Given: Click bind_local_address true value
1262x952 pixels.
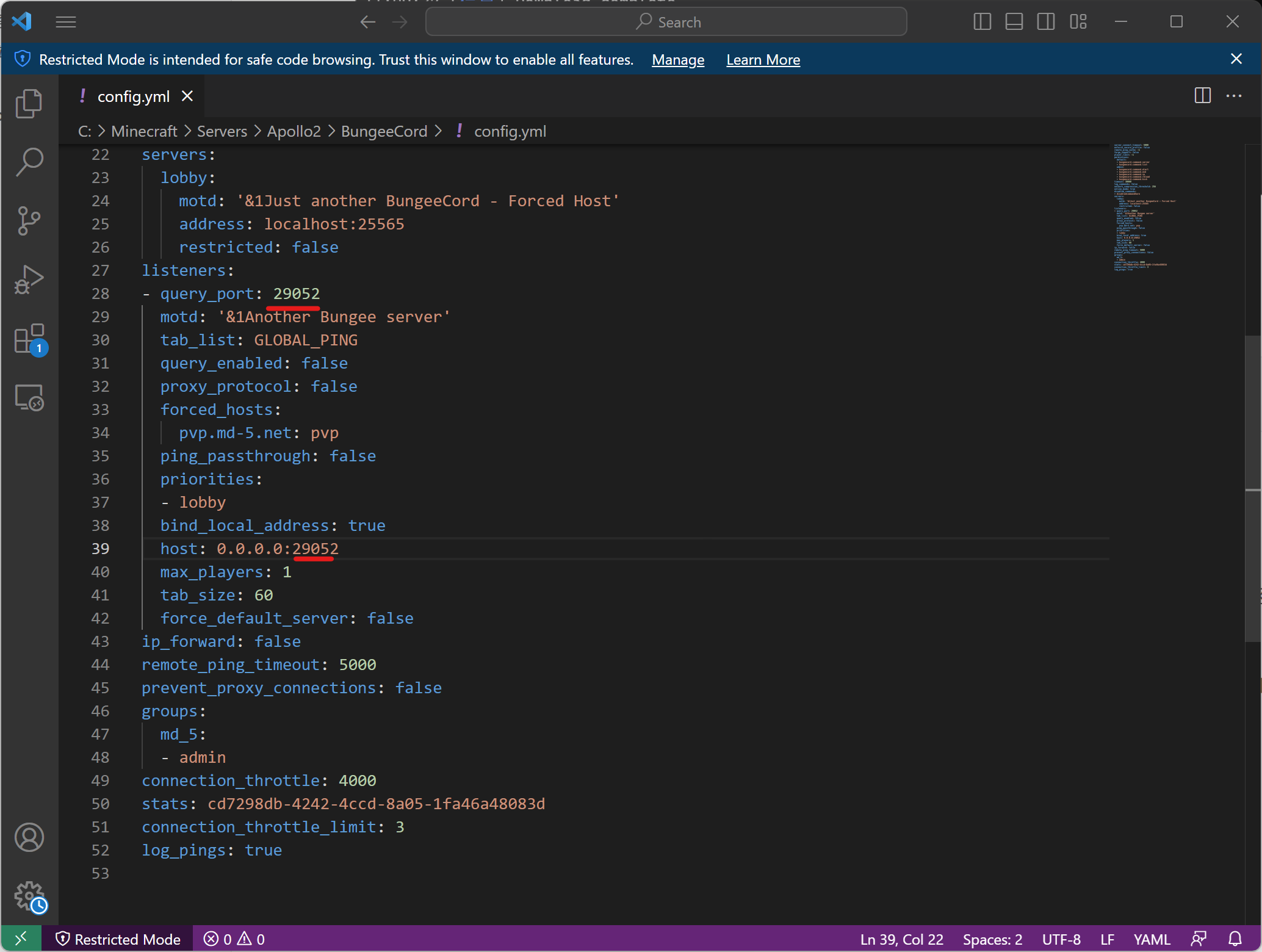Looking at the screenshot, I should (367, 525).
